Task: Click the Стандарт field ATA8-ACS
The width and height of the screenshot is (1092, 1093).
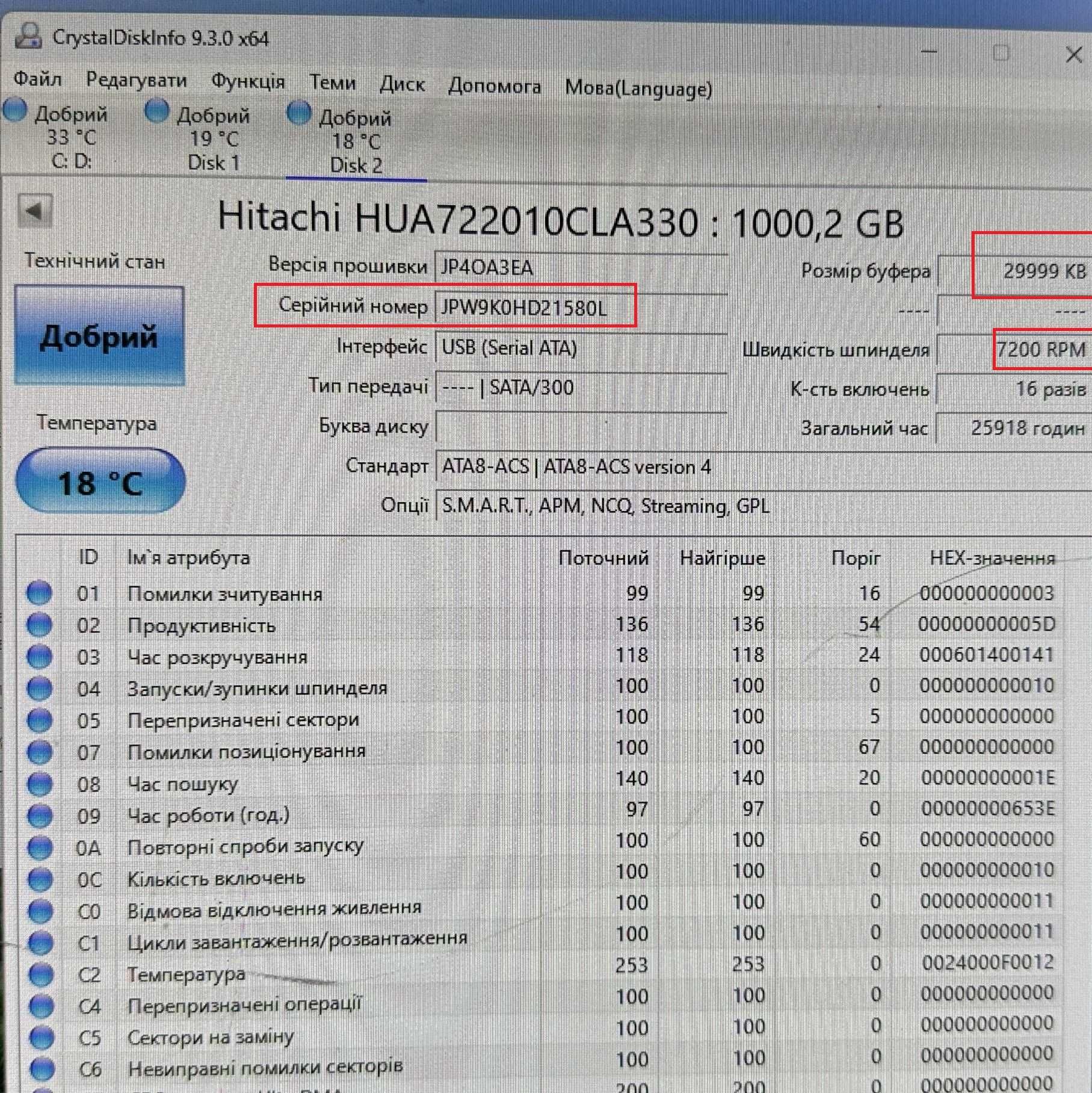Action: [x=763, y=467]
